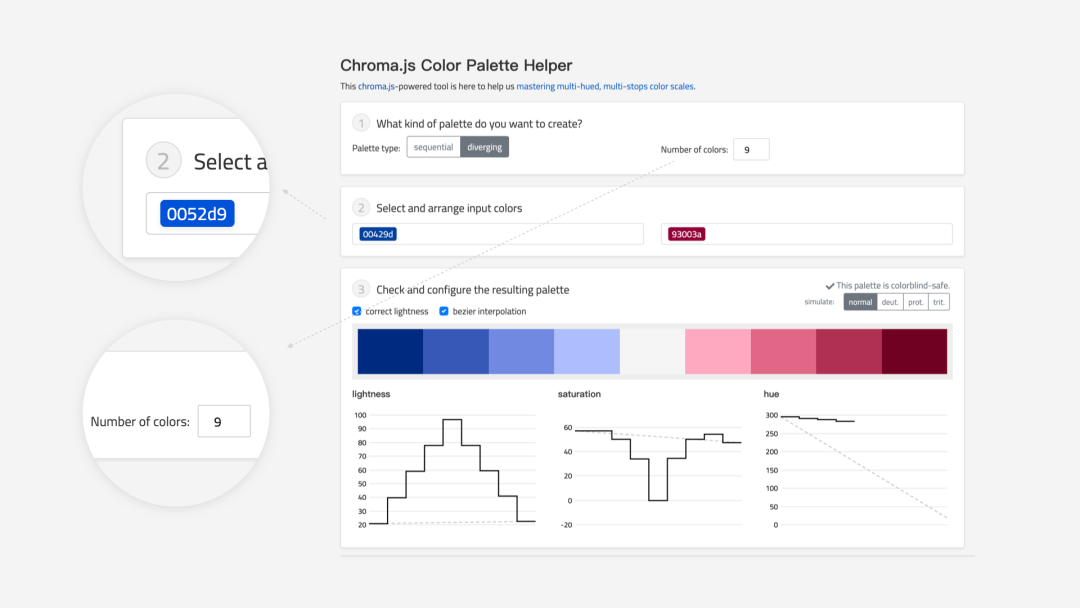Click the empty right input colors field
1080x608 pixels.
pyautogui.click(x=807, y=234)
